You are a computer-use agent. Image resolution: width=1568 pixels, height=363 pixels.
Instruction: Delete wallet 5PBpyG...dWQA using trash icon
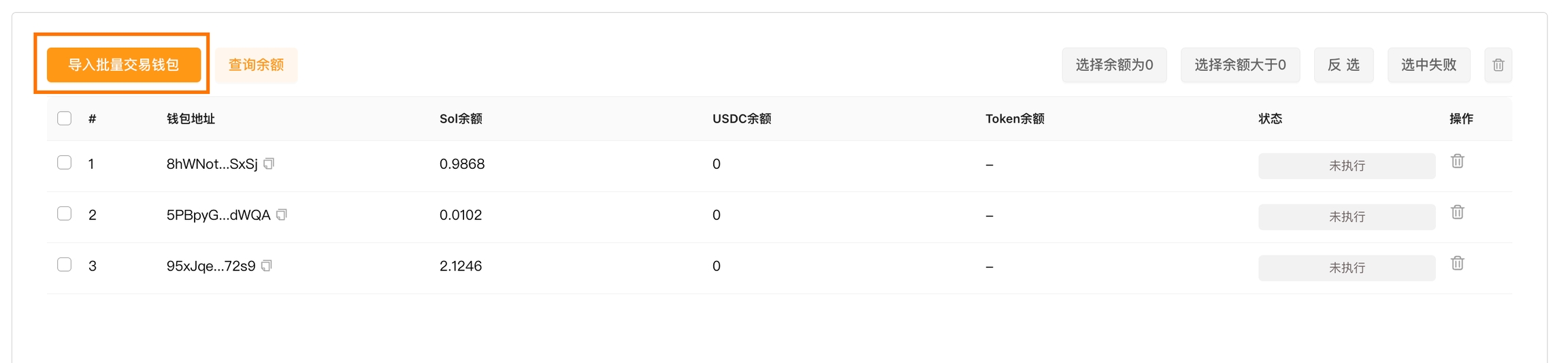pyautogui.click(x=1457, y=212)
